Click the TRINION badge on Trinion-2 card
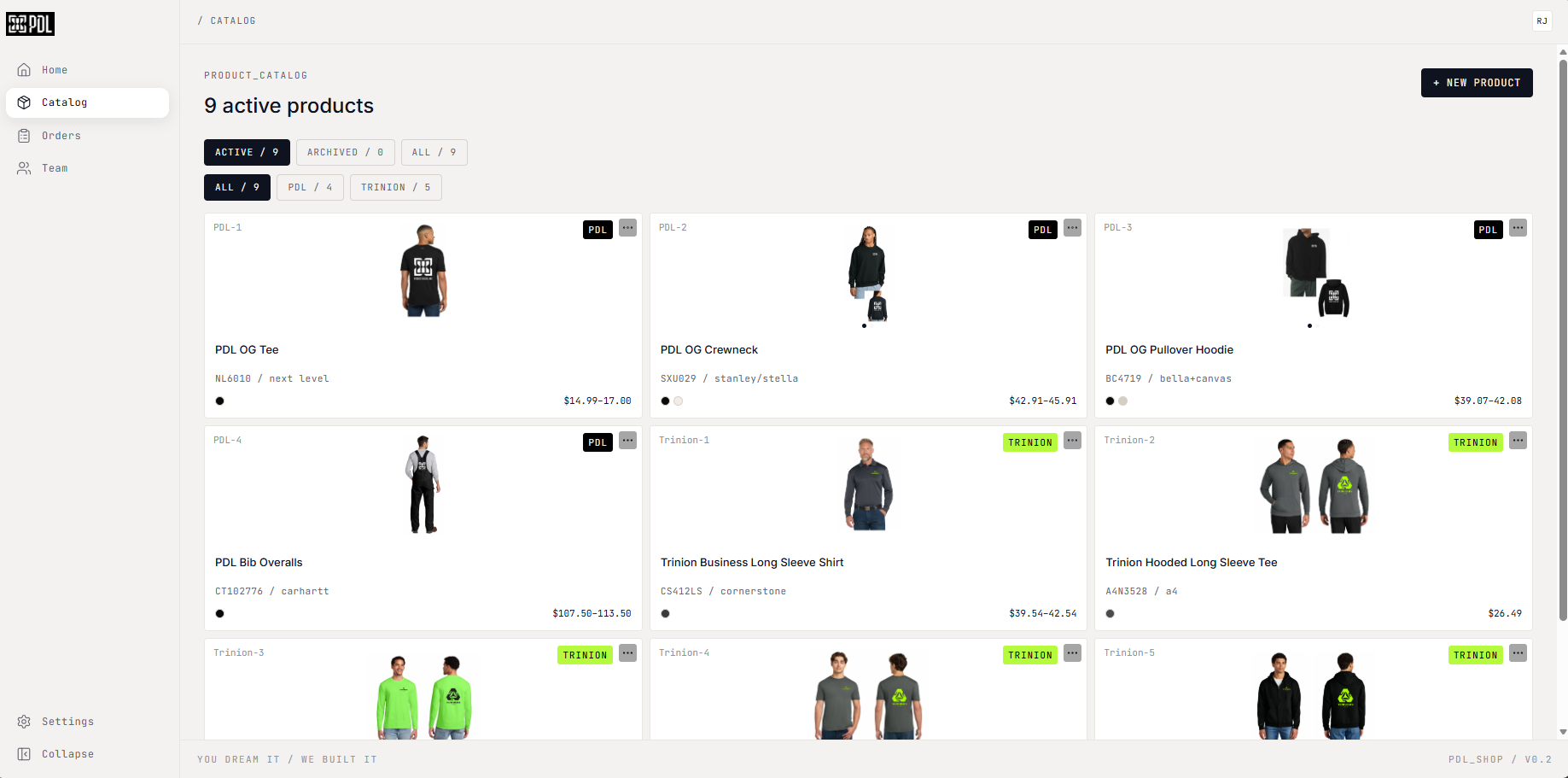 [1476, 442]
